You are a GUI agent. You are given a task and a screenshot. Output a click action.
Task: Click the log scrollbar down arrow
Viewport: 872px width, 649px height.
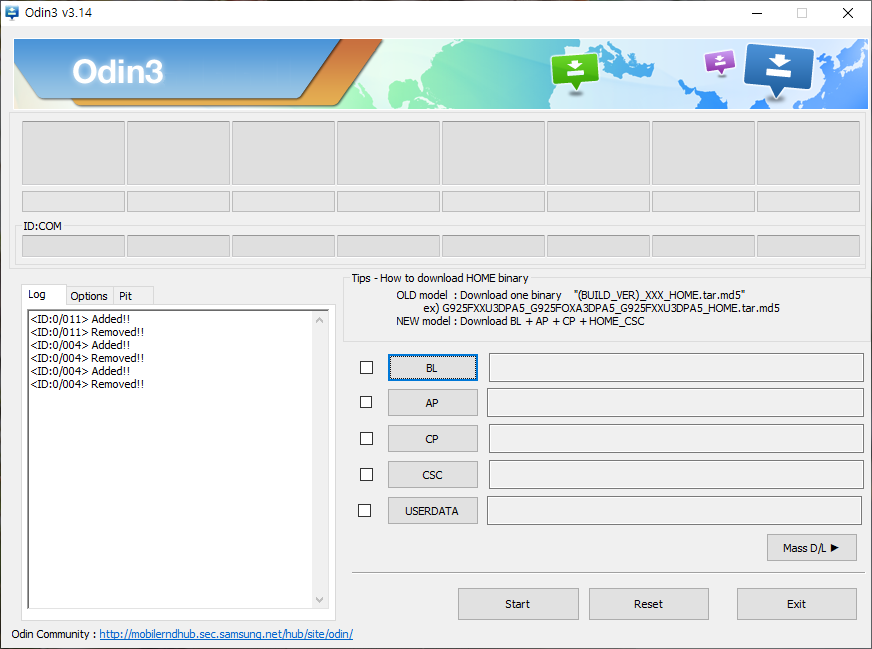(319, 600)
